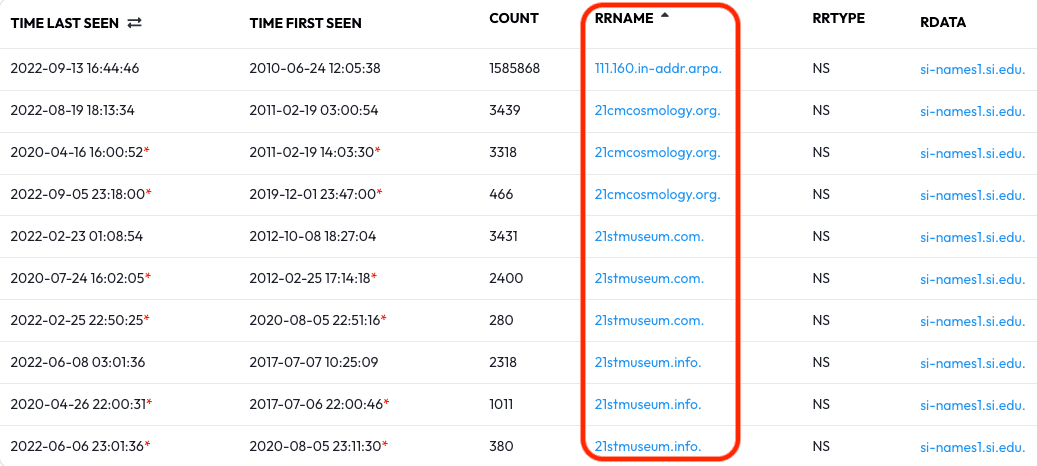Image resolution: width=1037 pixels, height=466 pixels.
Task: Click the RRNAME ascending sort arrow
Action: 665,16
